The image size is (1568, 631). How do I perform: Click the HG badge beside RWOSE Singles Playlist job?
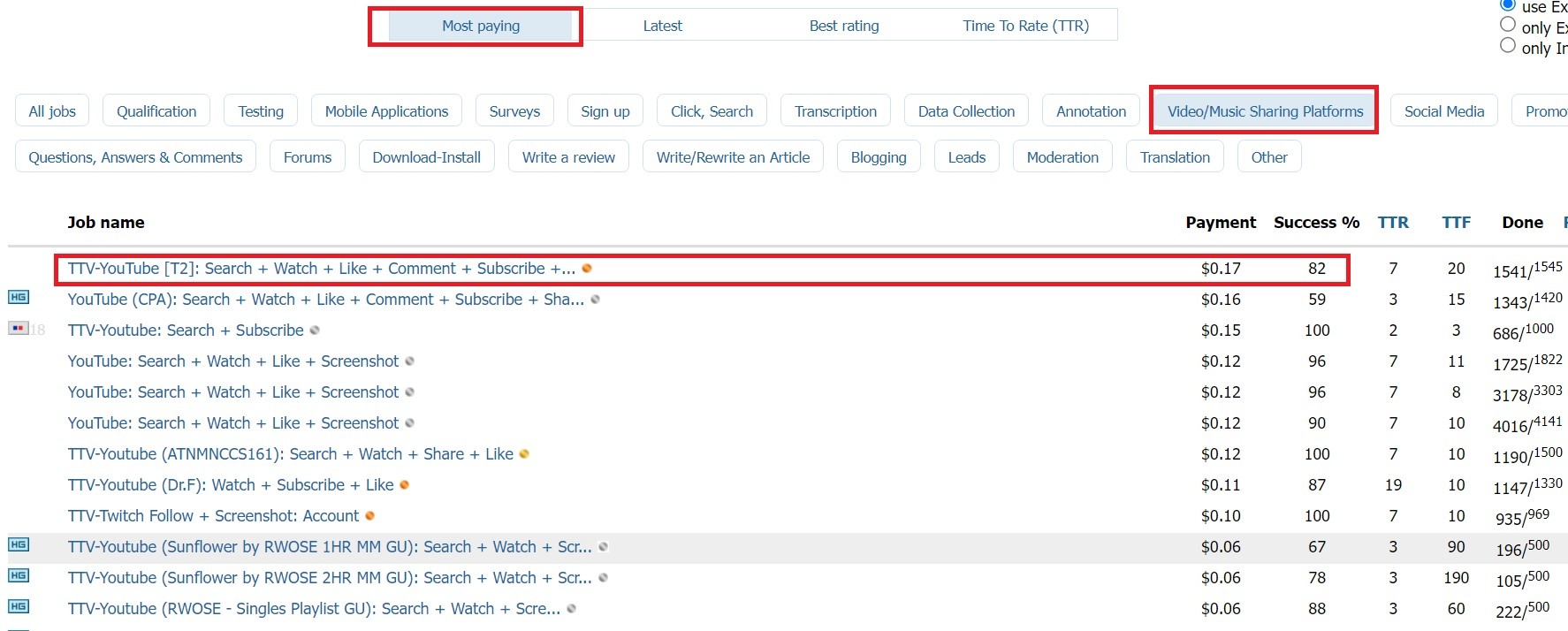tap(19, 606)
